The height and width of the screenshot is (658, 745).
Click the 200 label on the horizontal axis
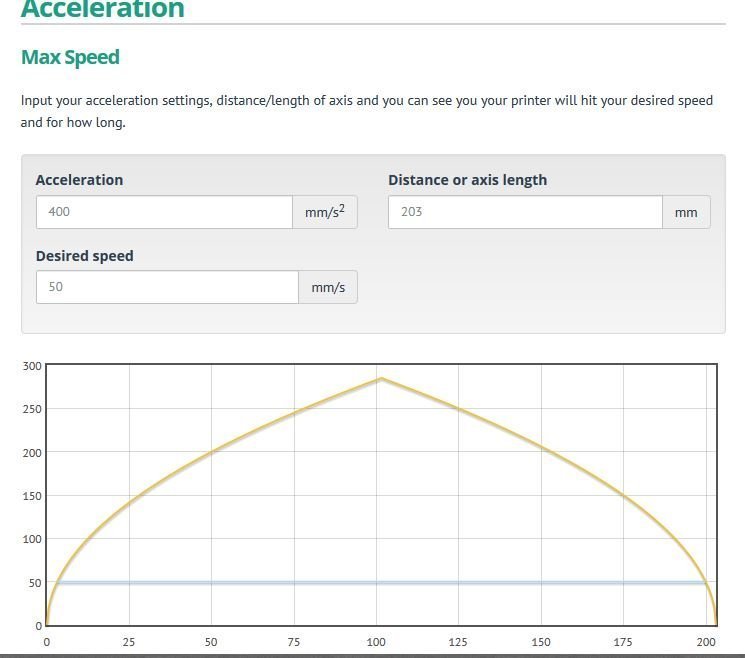pyautogui.click(x=706, y=642)
